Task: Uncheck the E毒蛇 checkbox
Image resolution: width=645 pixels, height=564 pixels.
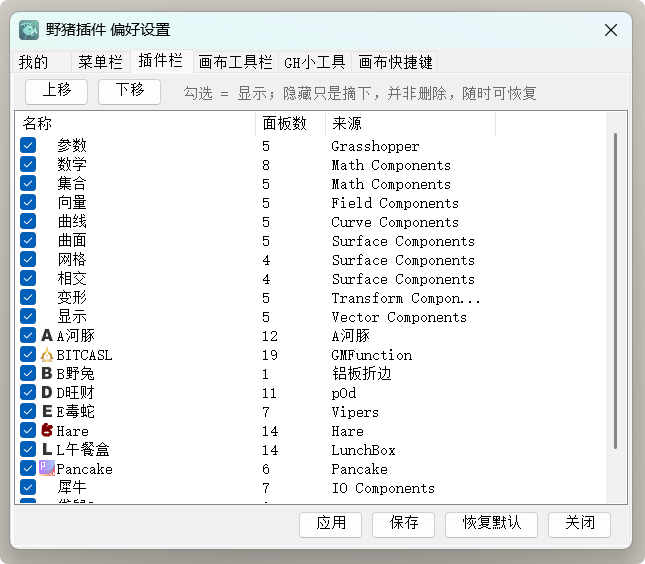Action: 28,411
